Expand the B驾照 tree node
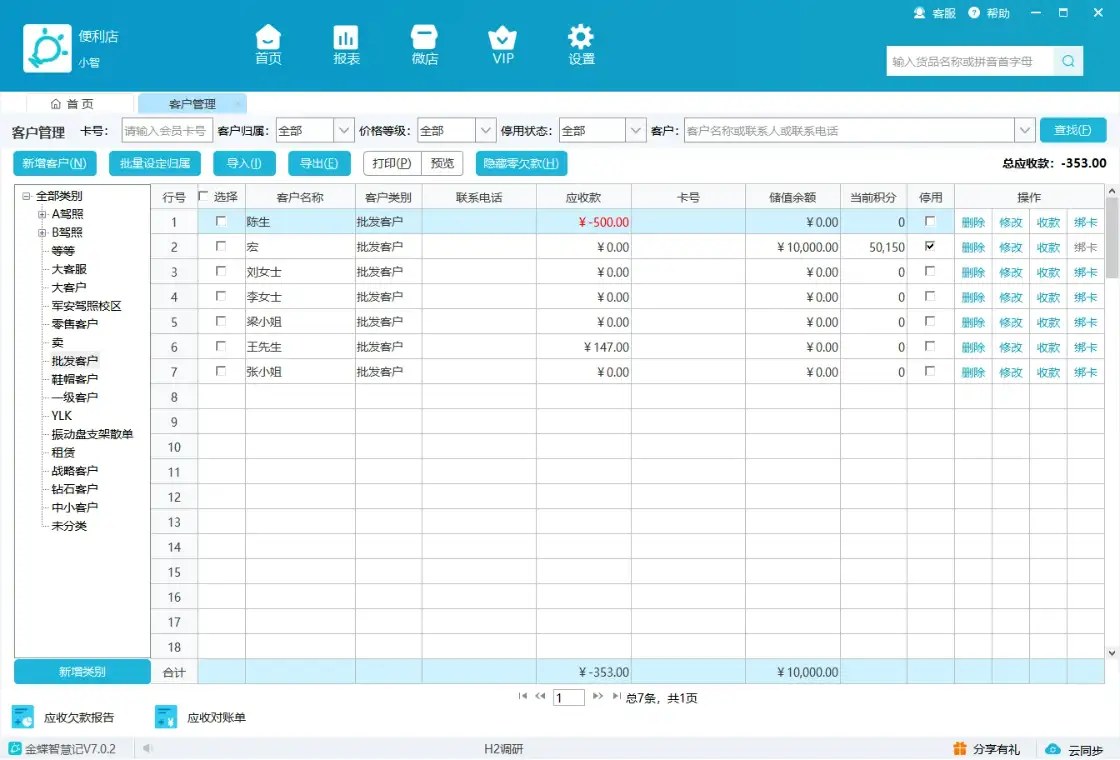The width and height of the screenshot is (1120, 760). point(42,232)
